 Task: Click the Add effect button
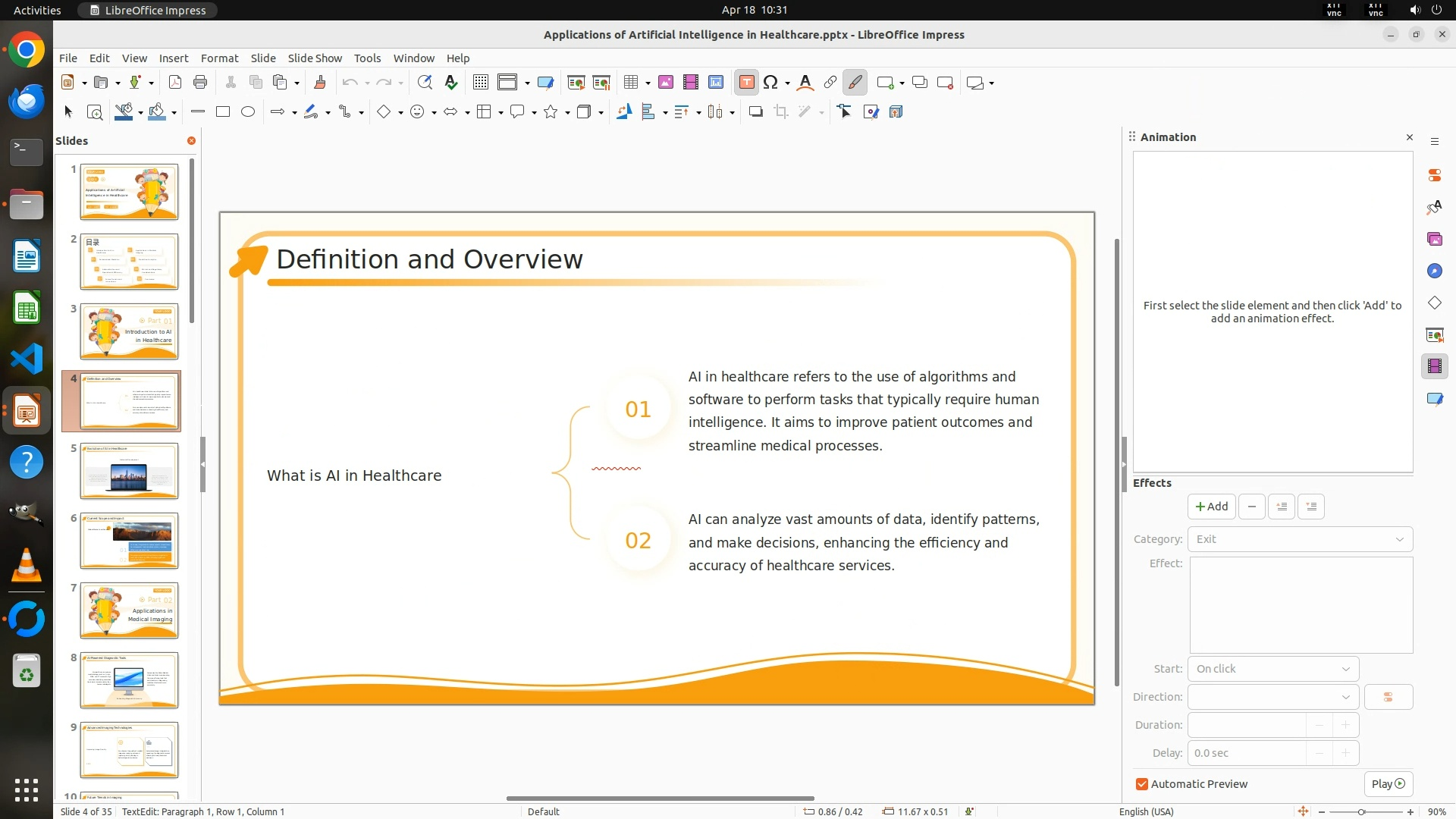point(1211,507)
